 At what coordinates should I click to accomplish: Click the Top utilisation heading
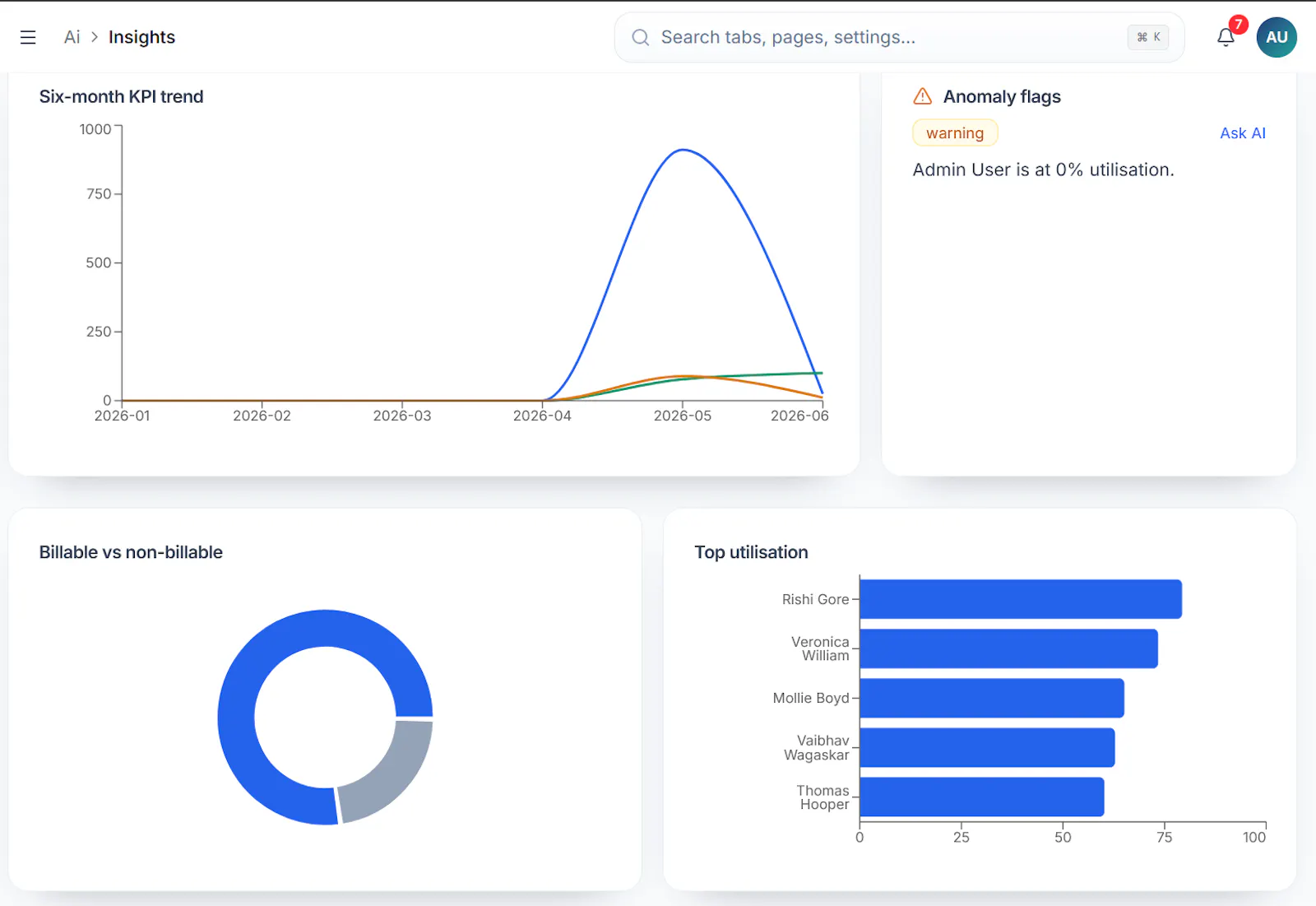(751, 552)
